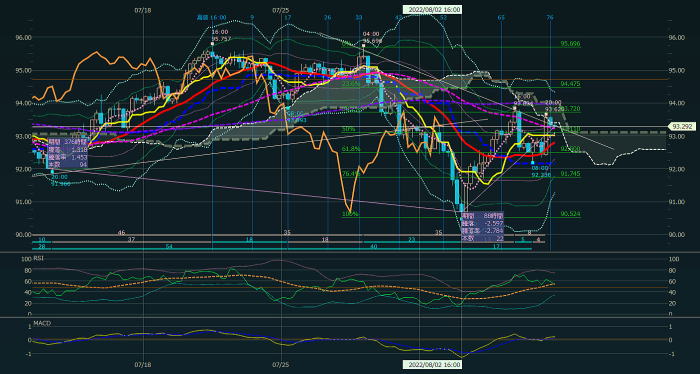This screenshot has width=700, height=374.
Task: Select the 100% retracement label
Action: [x=350, y=214]
